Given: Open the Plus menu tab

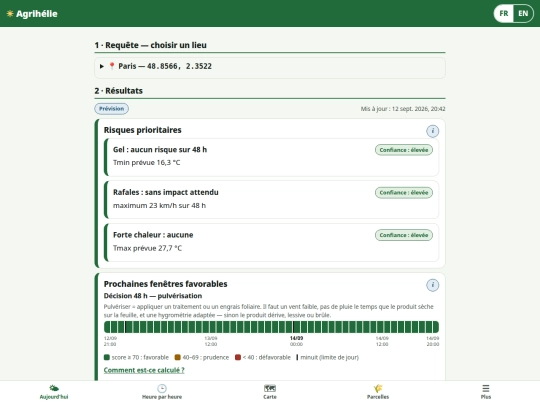Looking at the screenshot, I should coord(486,392).
